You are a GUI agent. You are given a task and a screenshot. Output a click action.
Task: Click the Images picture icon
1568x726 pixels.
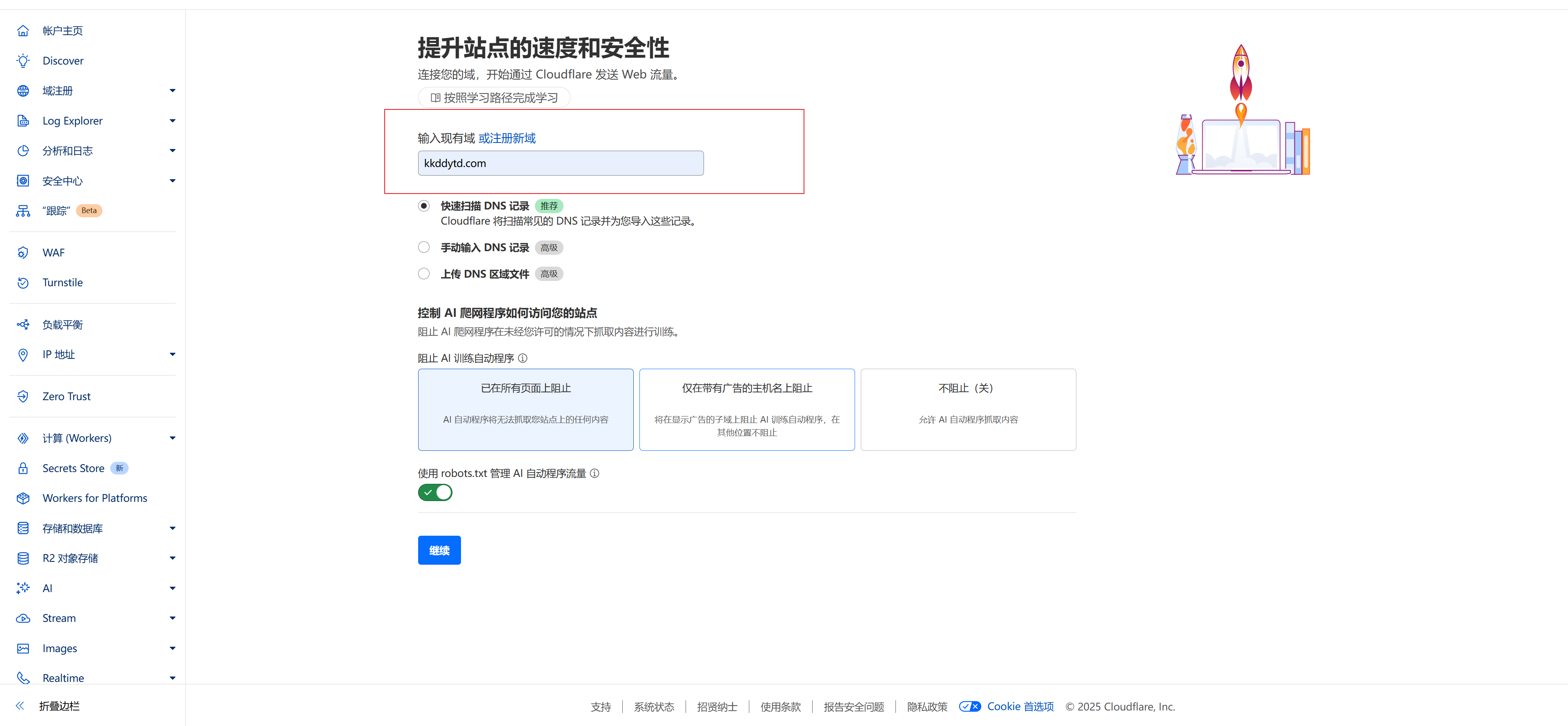tap(23, 648)
